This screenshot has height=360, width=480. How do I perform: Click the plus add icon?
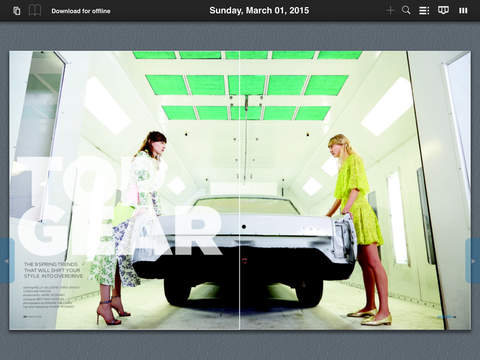point(390,11)
